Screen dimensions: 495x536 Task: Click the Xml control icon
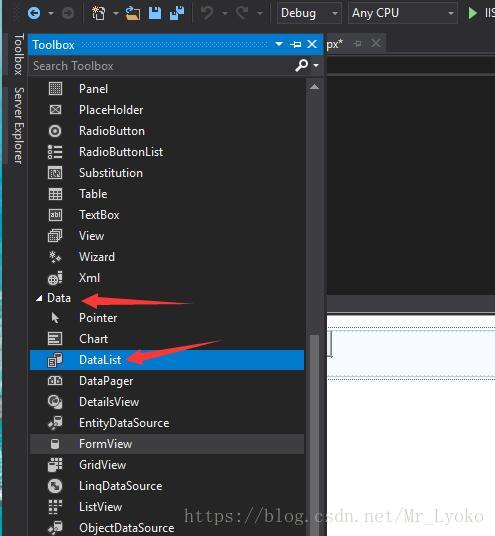[55, 278]
